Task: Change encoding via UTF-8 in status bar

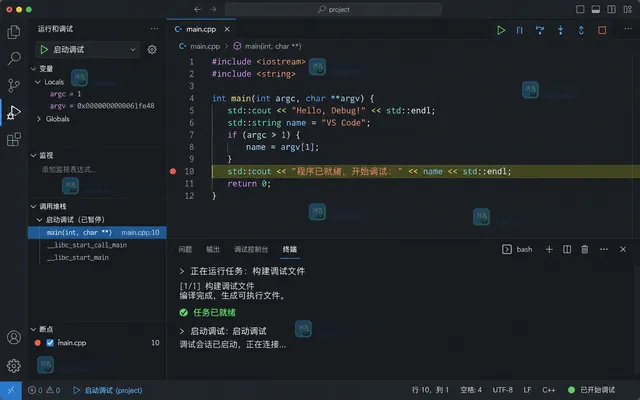Action: (x=502, y=390)
